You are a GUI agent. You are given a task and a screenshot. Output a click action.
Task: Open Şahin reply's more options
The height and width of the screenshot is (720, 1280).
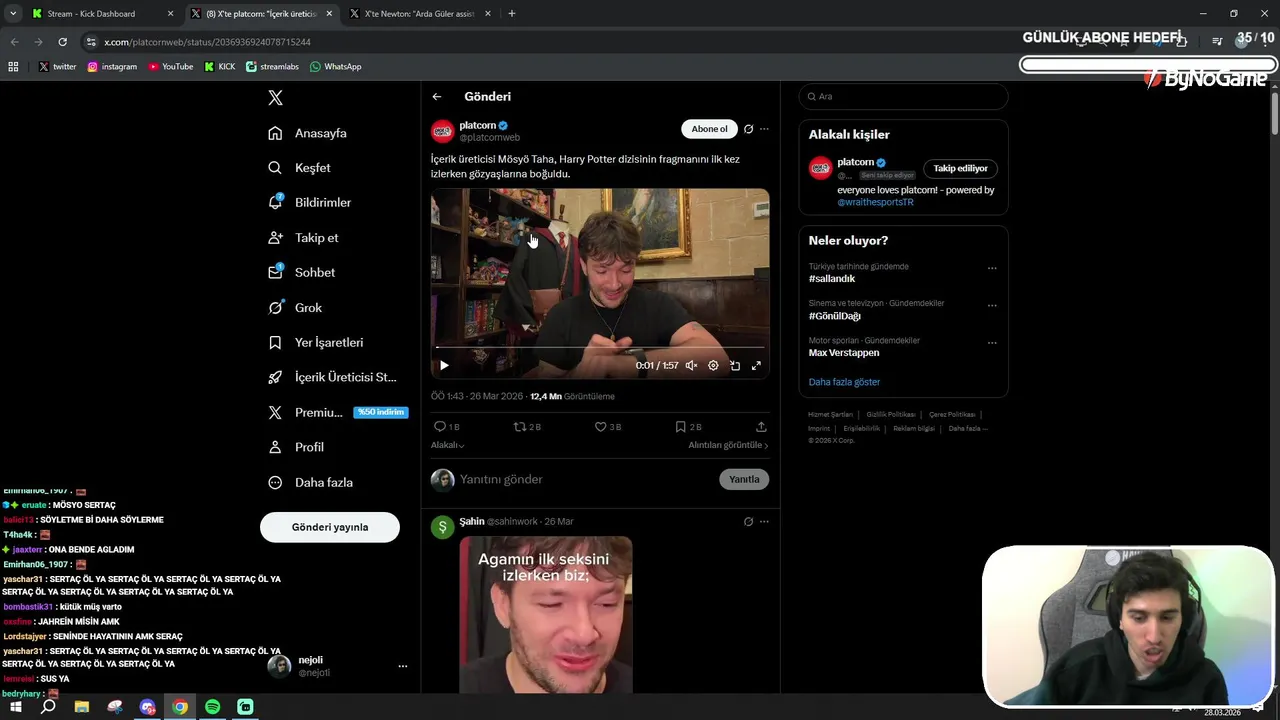pyautogui.click(x=764, y=522)
